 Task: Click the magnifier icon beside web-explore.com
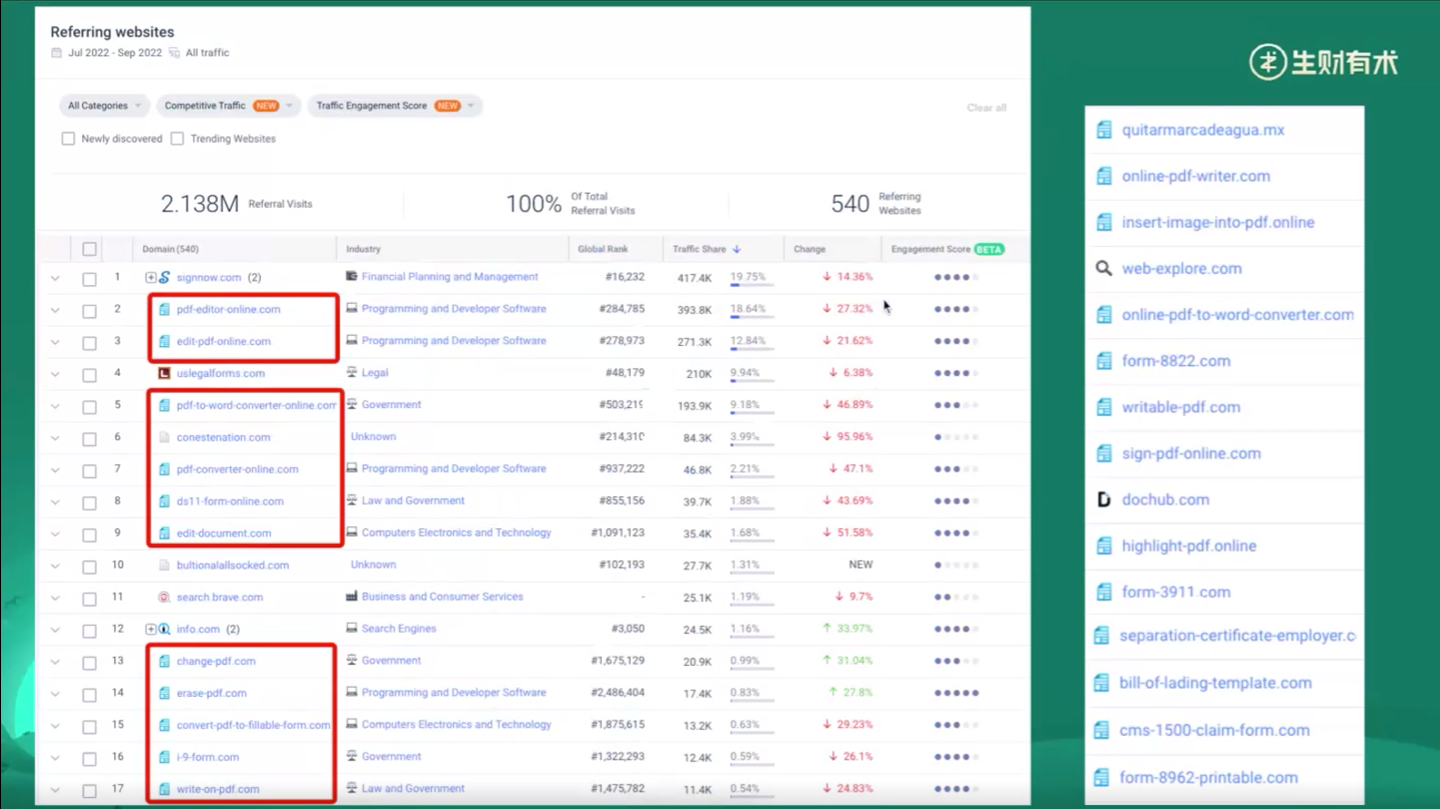tap(1104, 268)
